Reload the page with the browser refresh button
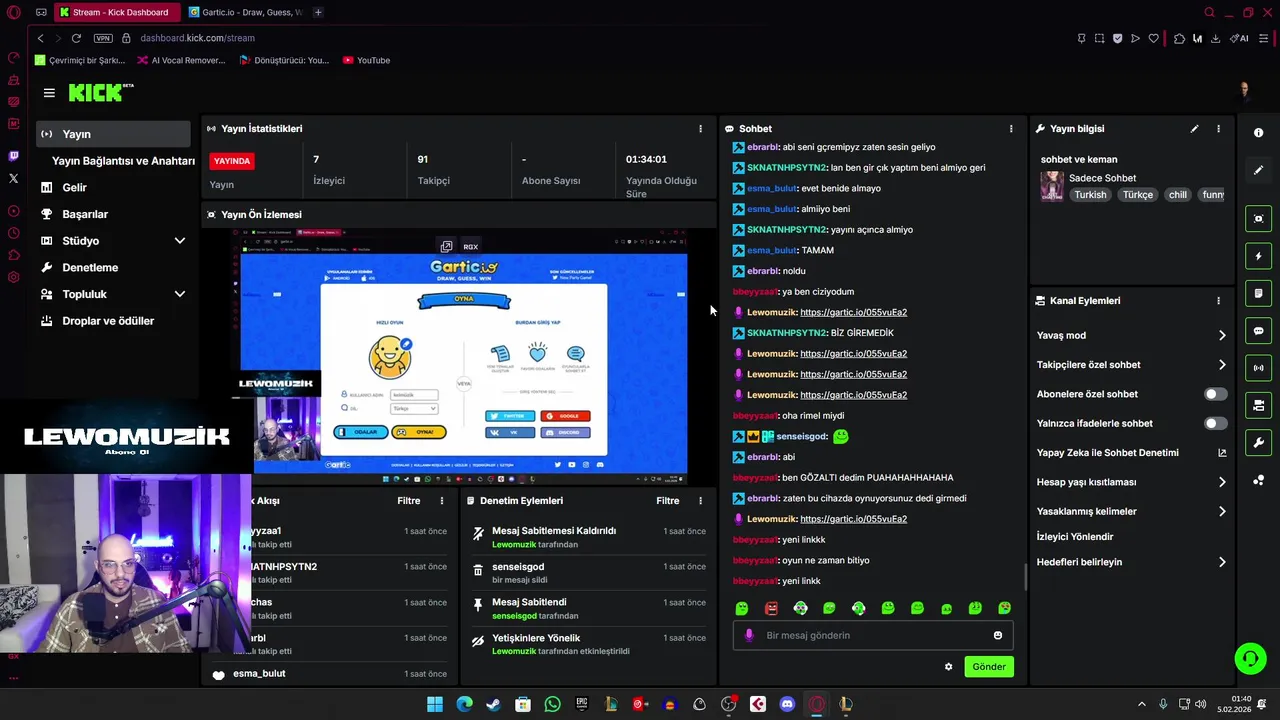Screen dimensions: 1280x720 click(76, 38)
